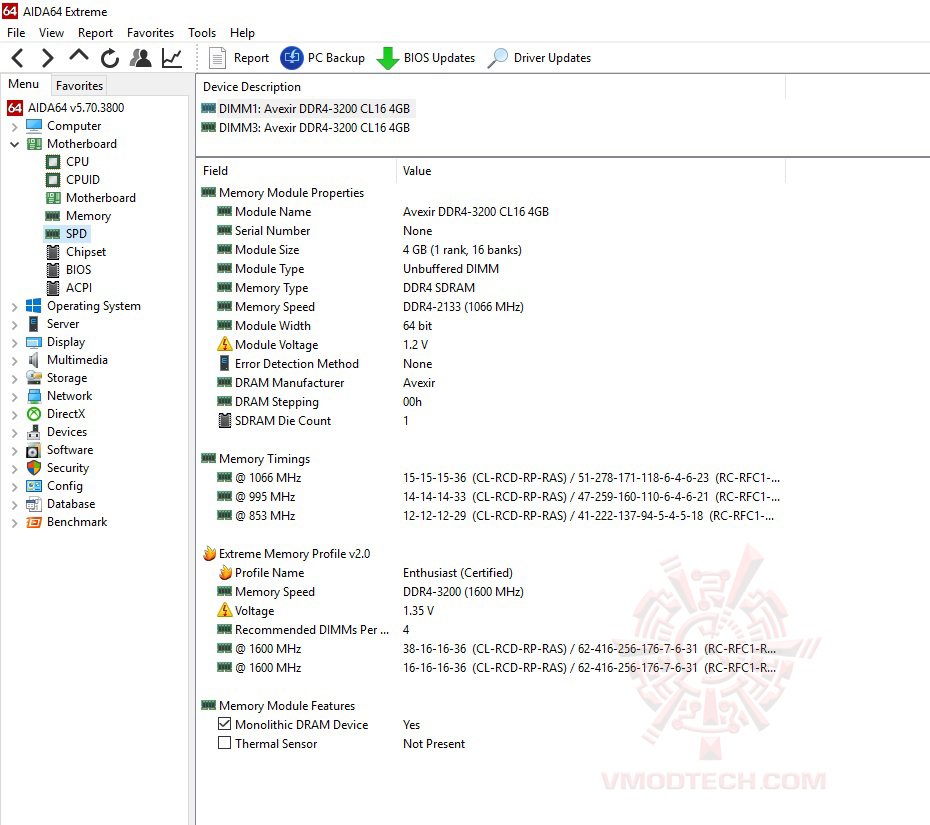The image size is (930, 825).
Task: Click the Benchmark icon in tree
Action: point(34,522)
